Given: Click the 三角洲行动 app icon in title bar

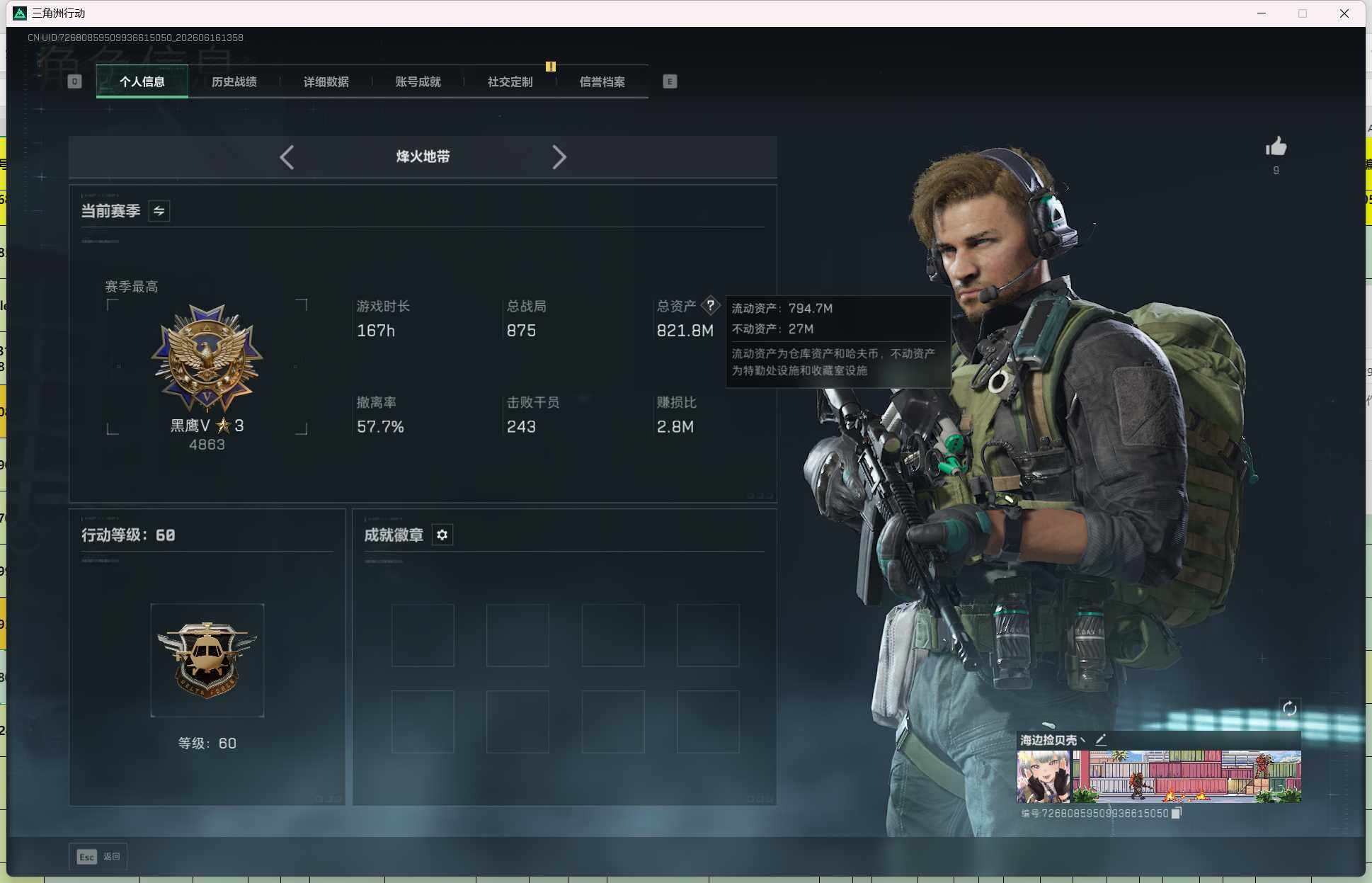Looking at the screenshot, I should [x=20, y=13].
